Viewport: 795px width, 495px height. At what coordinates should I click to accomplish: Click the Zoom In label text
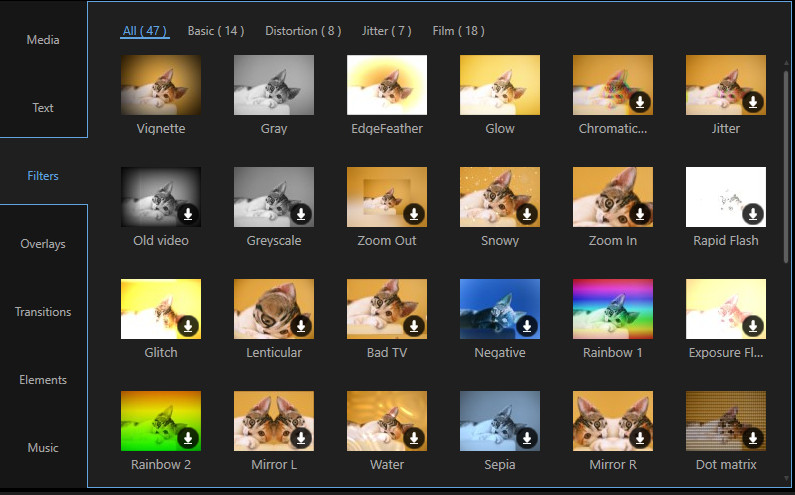click(613, 240)
